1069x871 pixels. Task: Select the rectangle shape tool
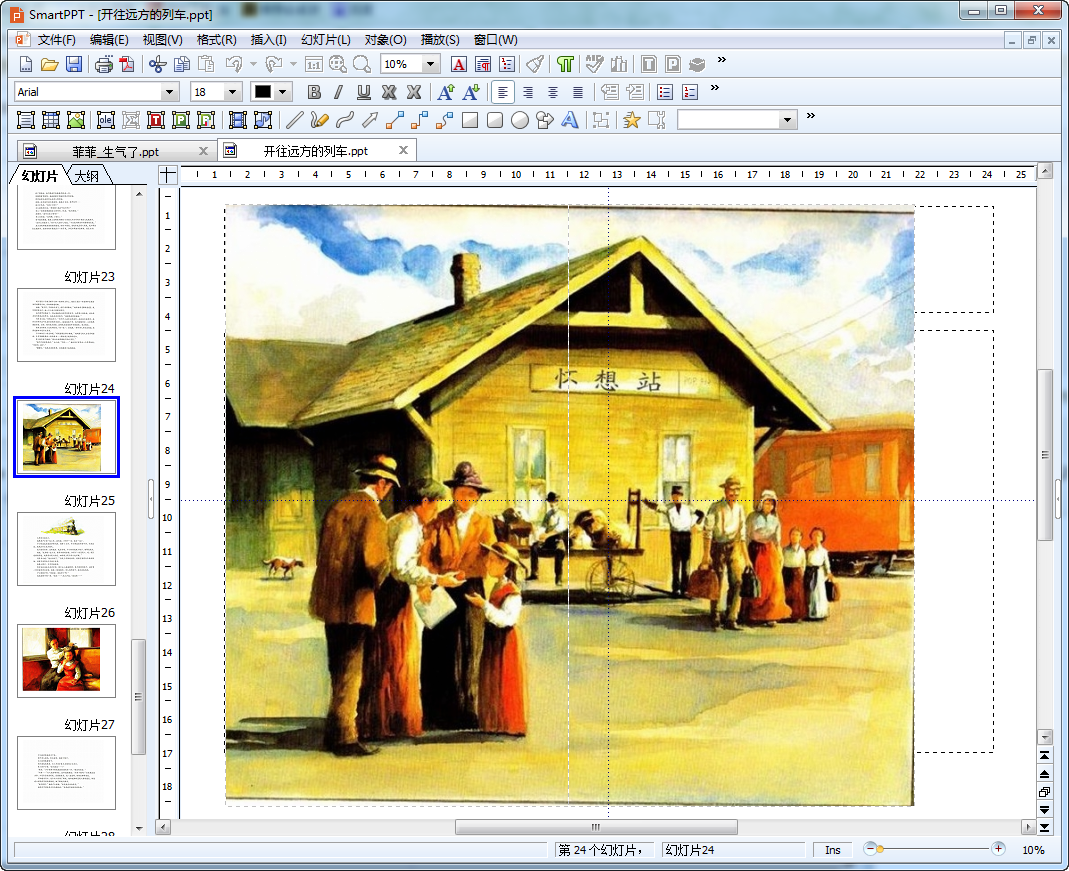coord(470,120)
